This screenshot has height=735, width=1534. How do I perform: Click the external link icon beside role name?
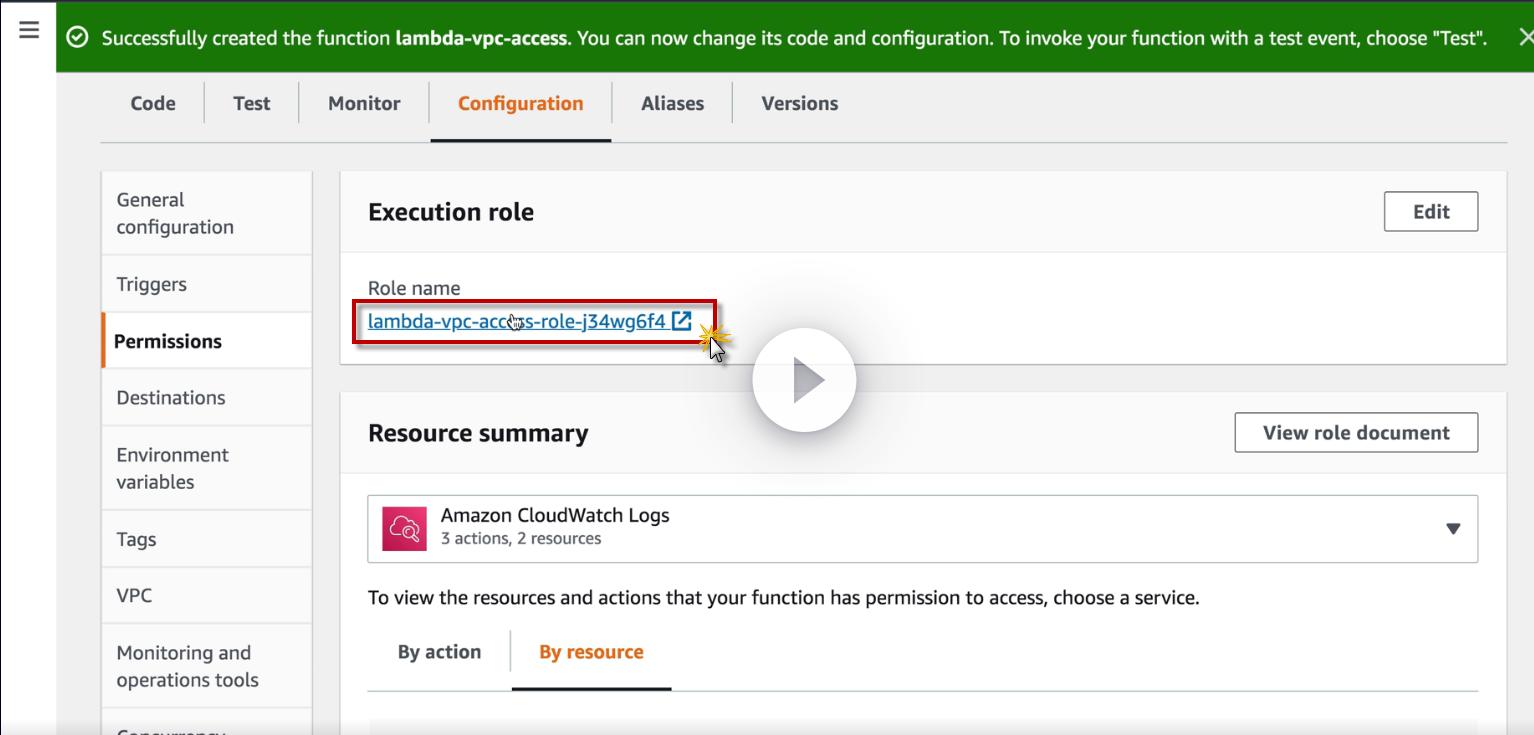(x=682, y=321)
